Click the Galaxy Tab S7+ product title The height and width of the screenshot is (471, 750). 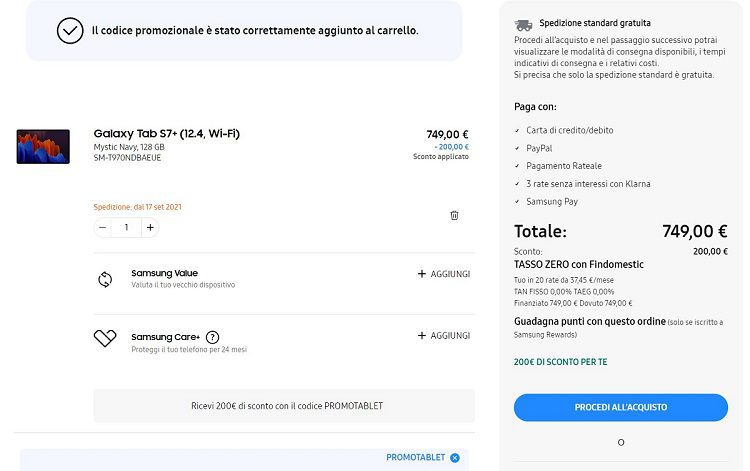166,133
